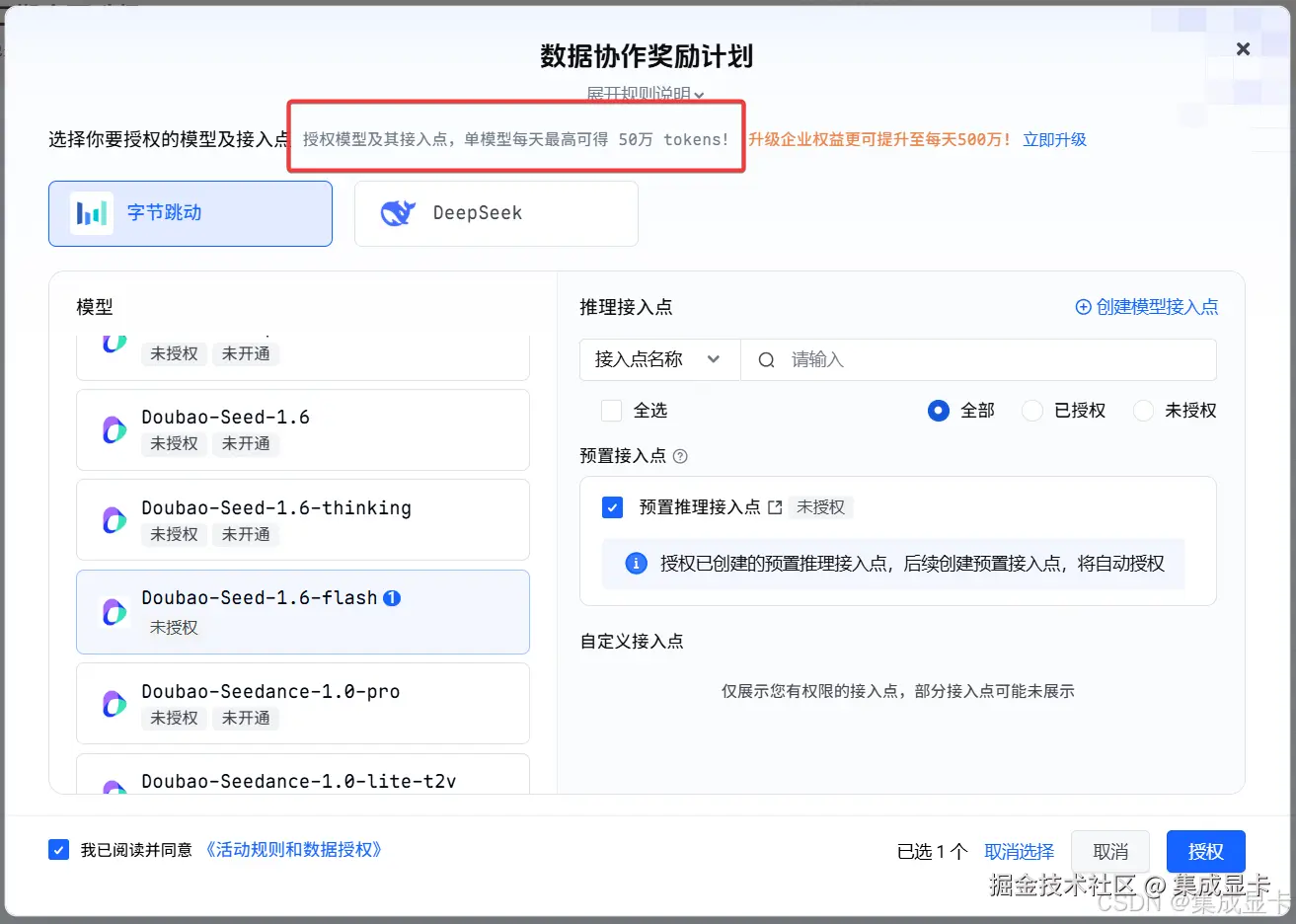Screen dimensions: 1296x924
Task: Click the 已选 1 个 selection count text
Action: pos(933,851)
